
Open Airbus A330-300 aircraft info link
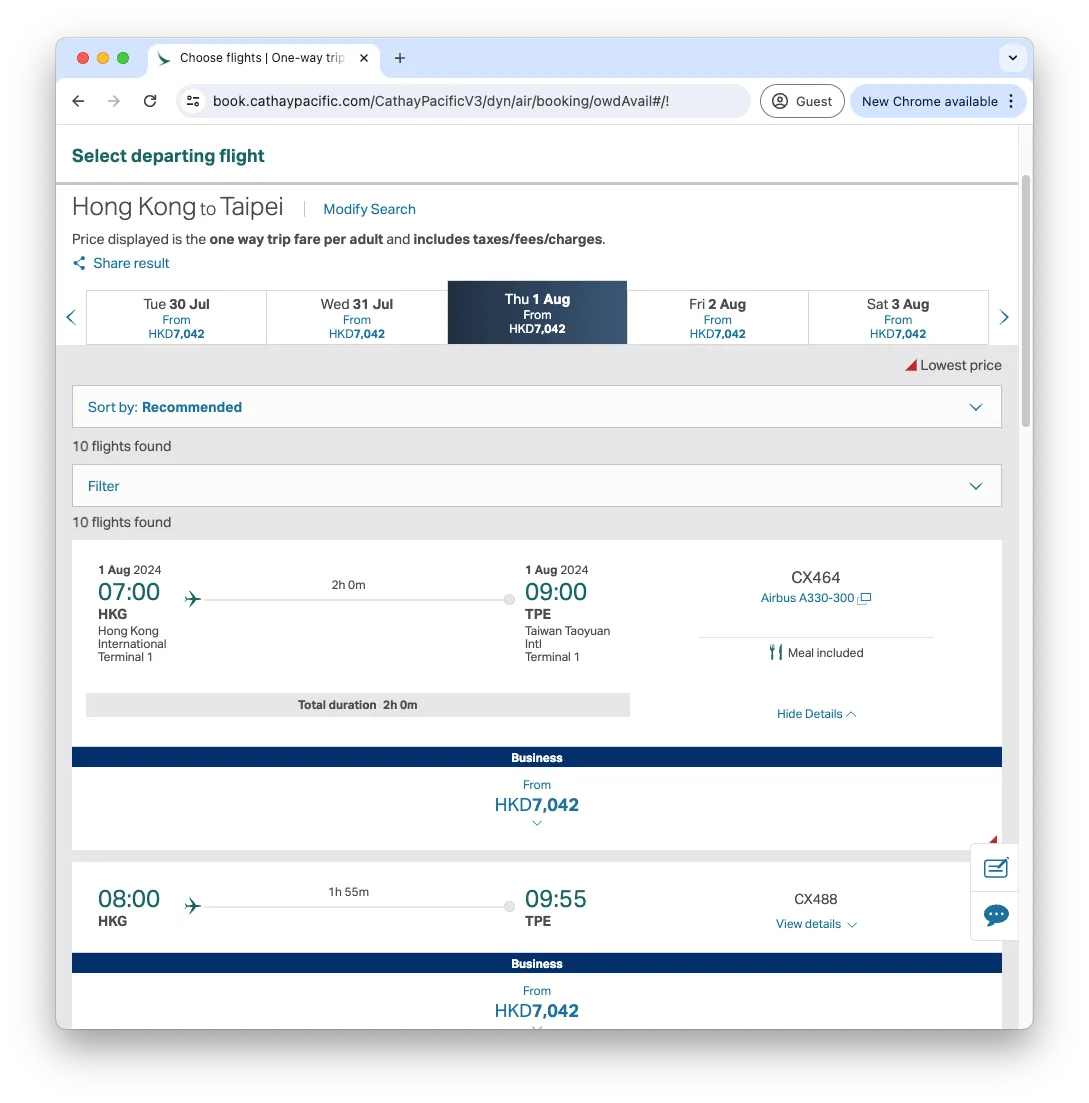[x=815, y=598]
